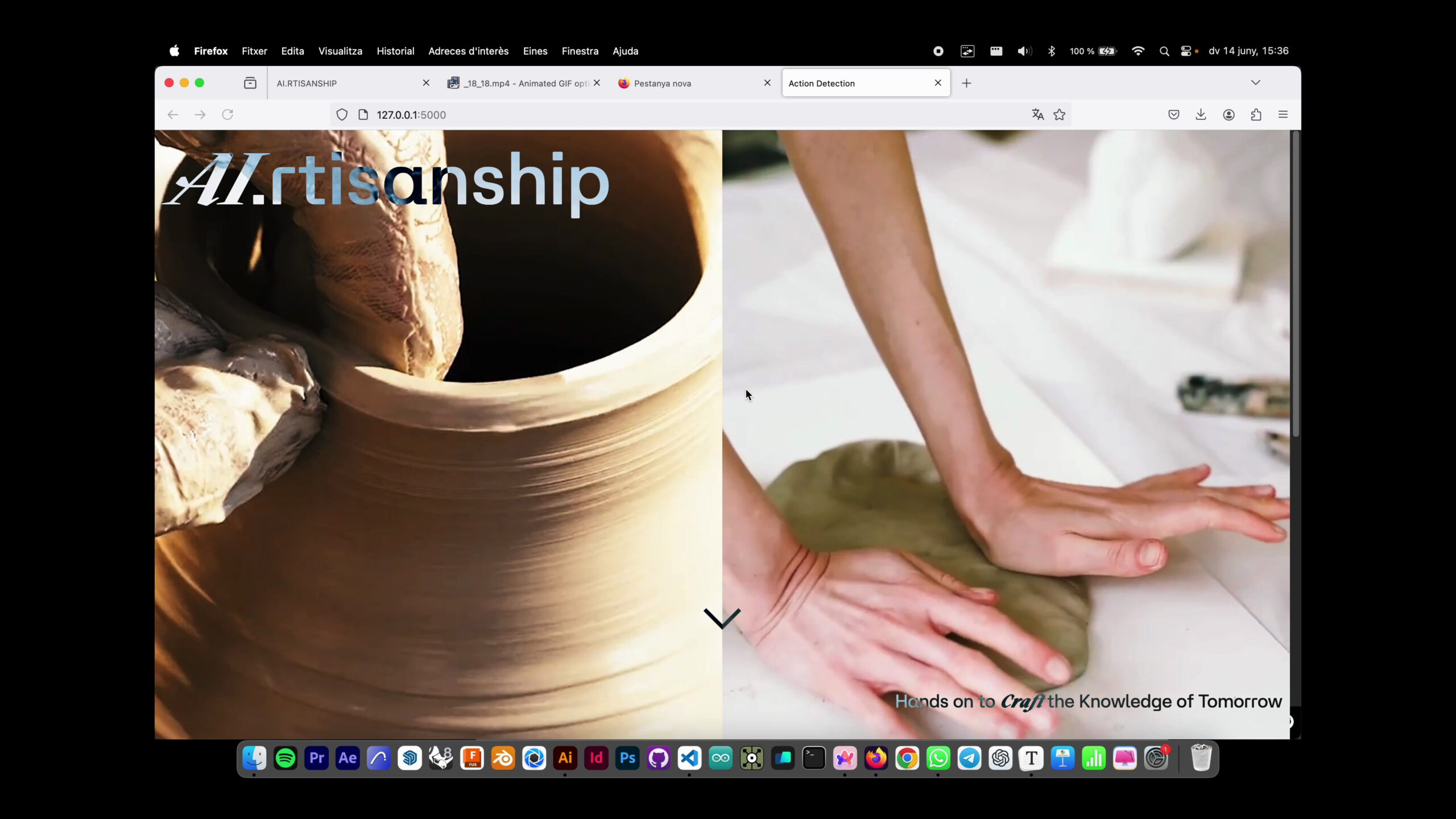Click the Firefox translate page icon
This screenshot has width=1456, height=819.
click(x=1037, y=115)
